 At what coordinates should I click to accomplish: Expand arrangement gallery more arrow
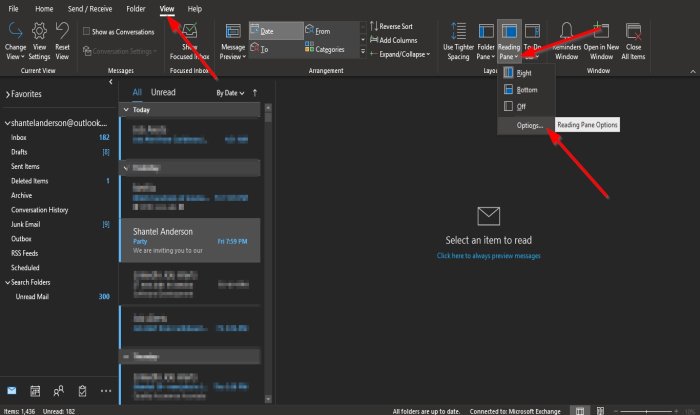[362, 52]
